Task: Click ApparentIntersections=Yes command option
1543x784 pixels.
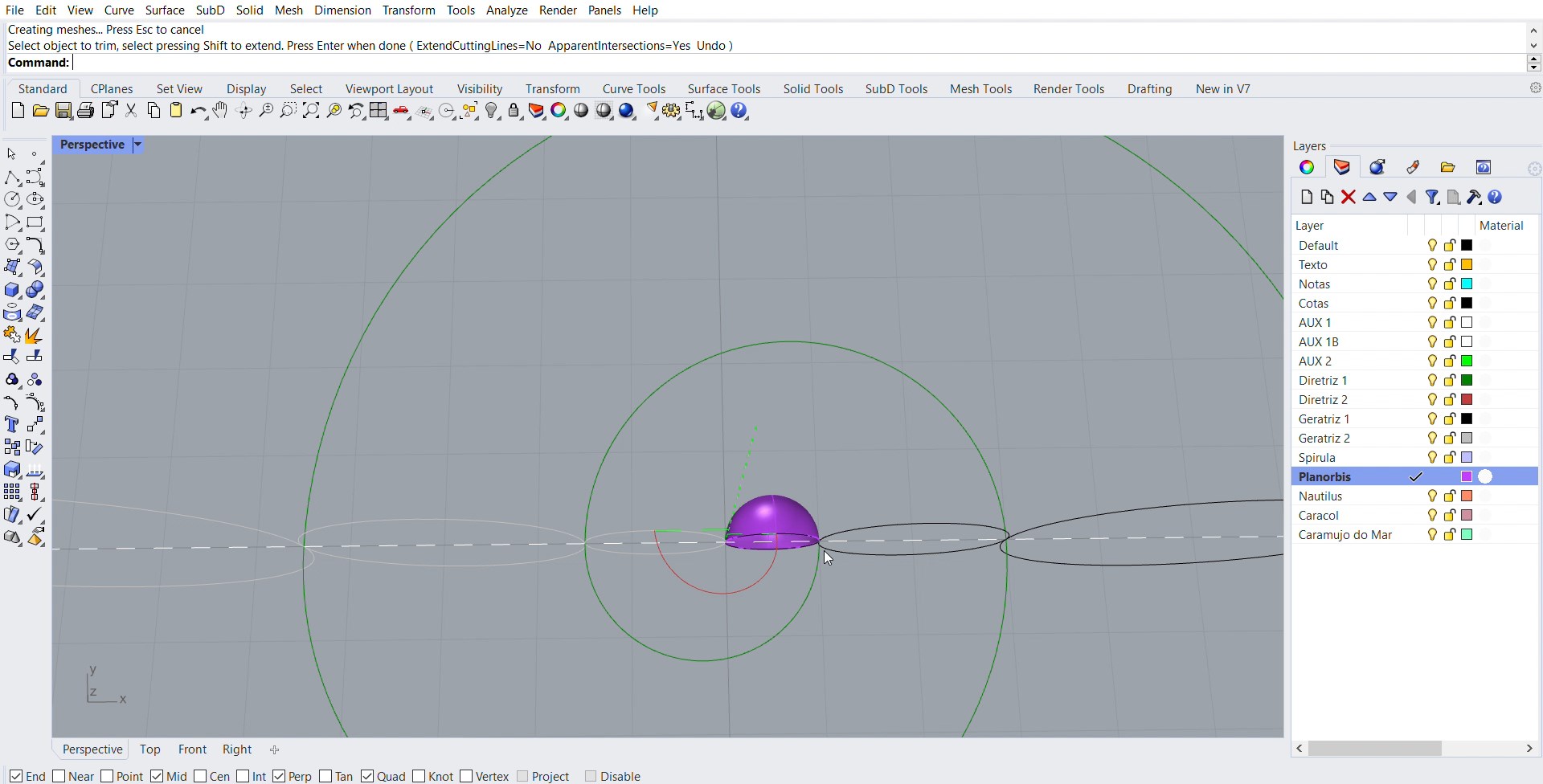Action: click(x=620, y=46)
